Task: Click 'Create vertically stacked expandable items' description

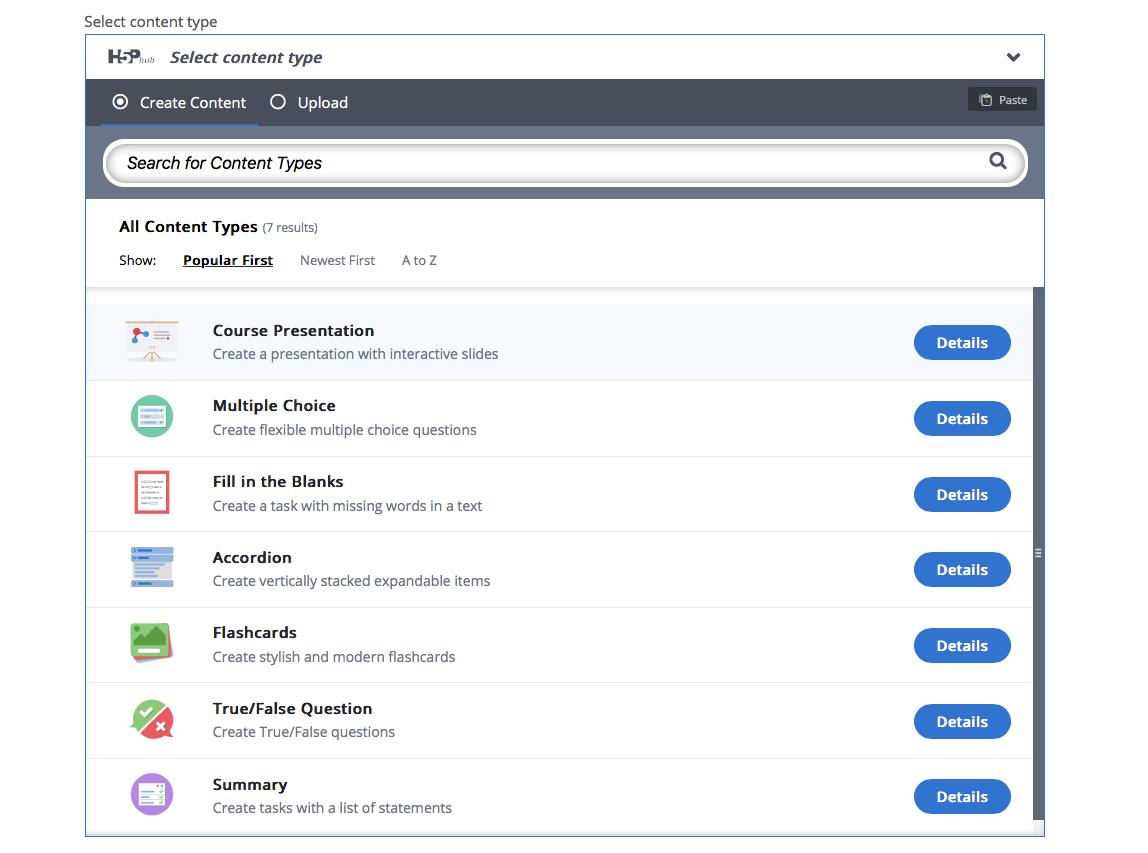Action: [351, 581]
